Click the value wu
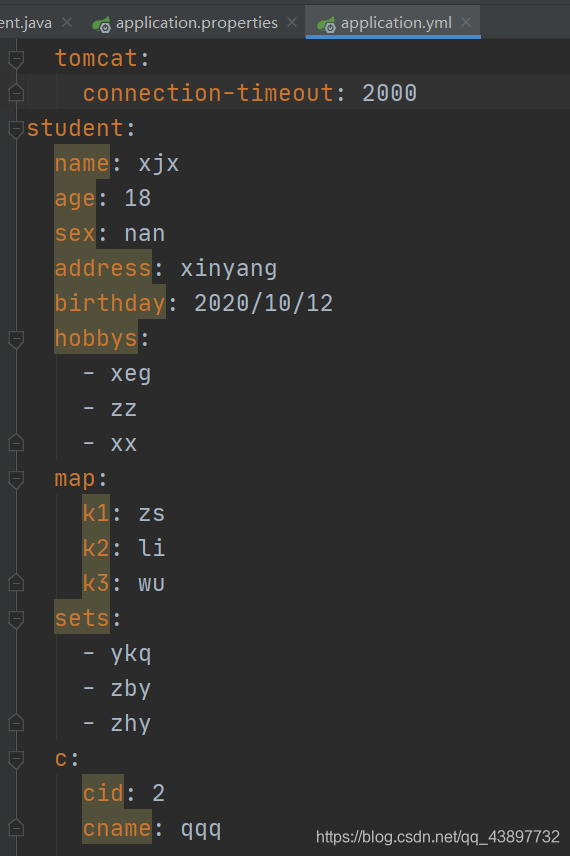Screen dimensions: 570x856 [x=152, y=584]
